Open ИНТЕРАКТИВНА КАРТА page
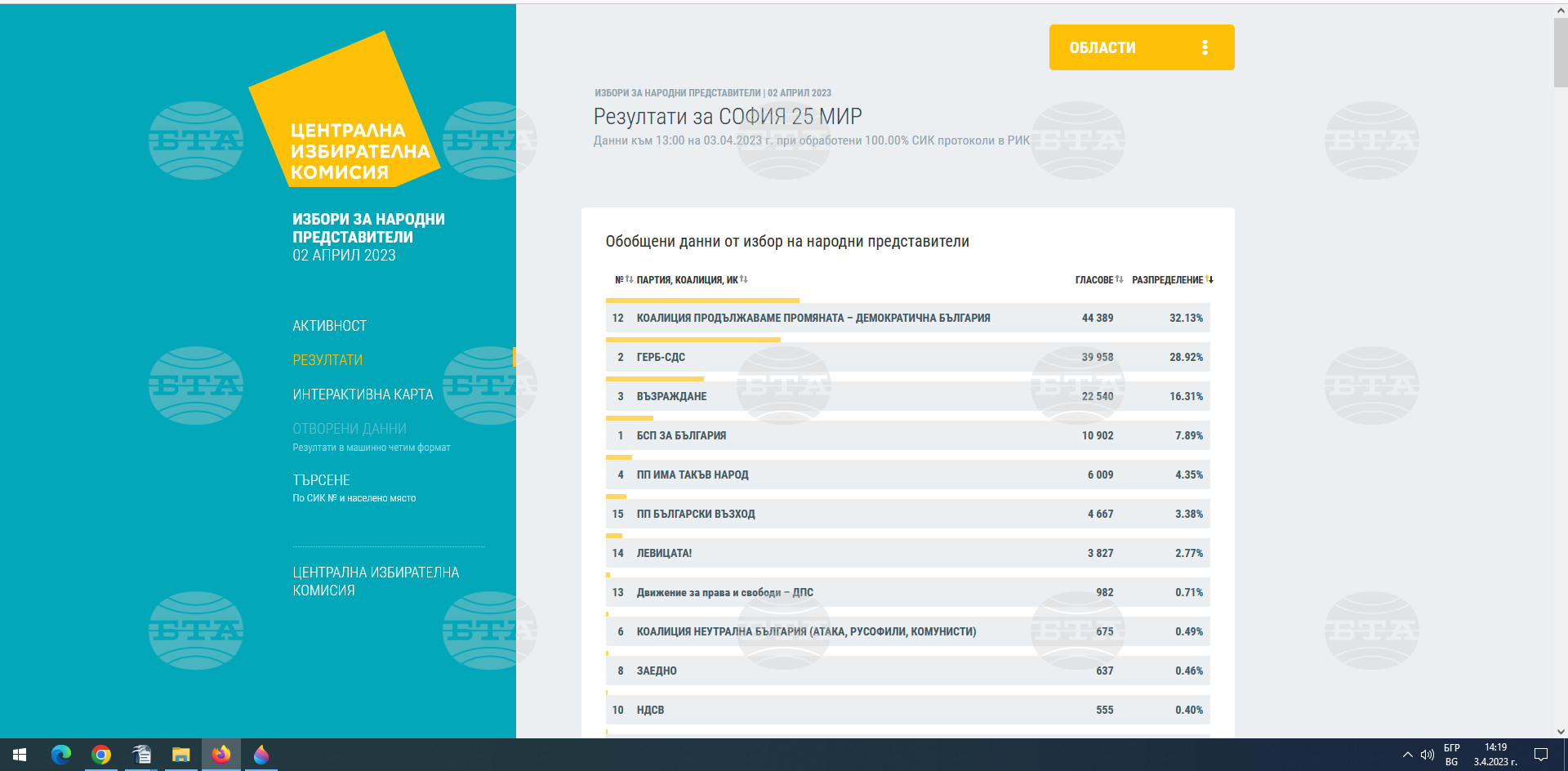The image size is (1568, 771). pos(363,394)
